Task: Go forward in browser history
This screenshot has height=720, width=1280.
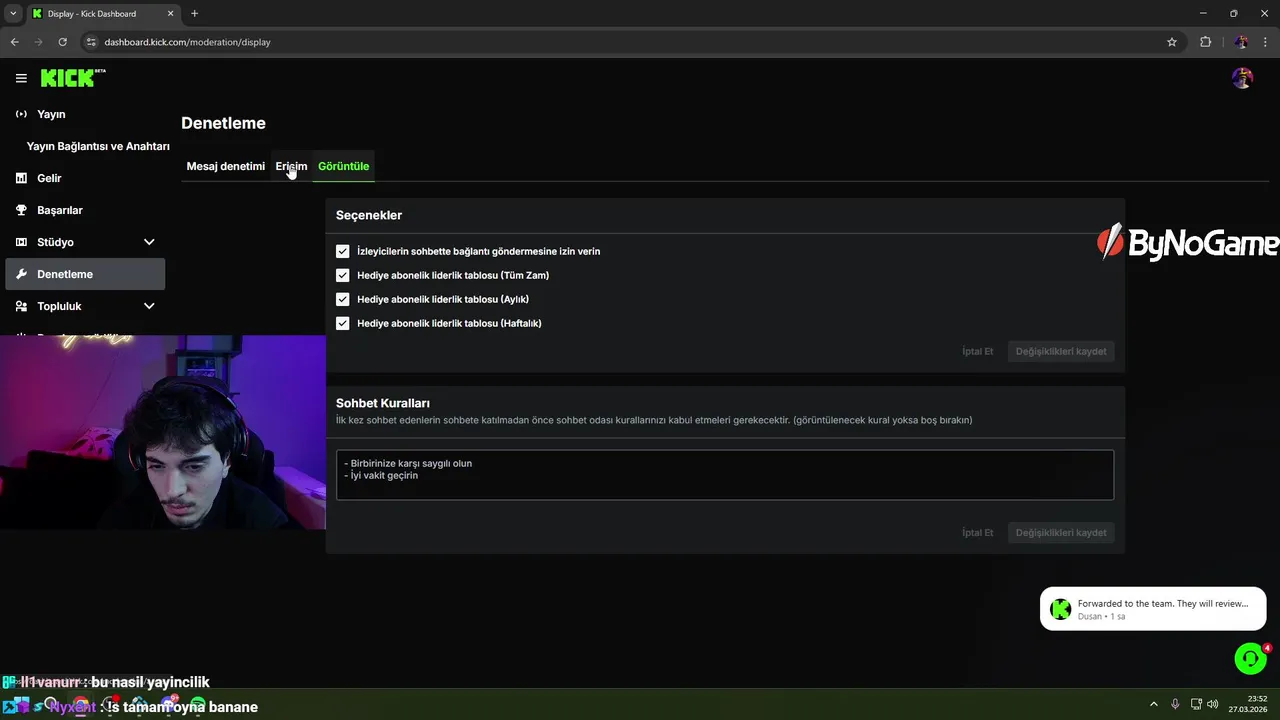Action: click(x=38, y=42)
